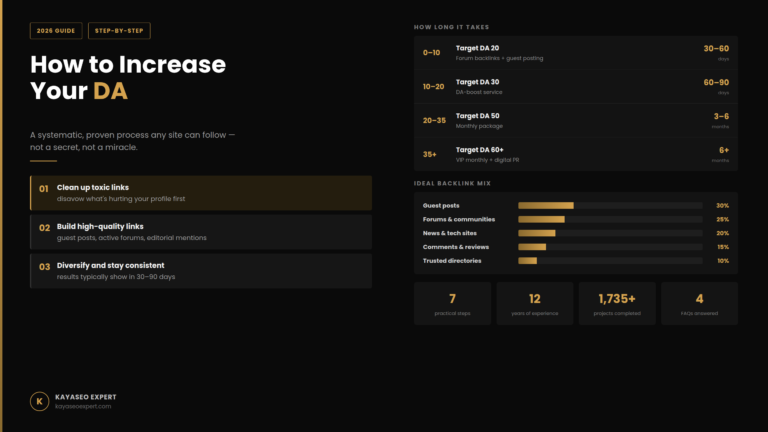768x432 pixels.
Task: Click the Target DA 60+ row
Action: 576,154
